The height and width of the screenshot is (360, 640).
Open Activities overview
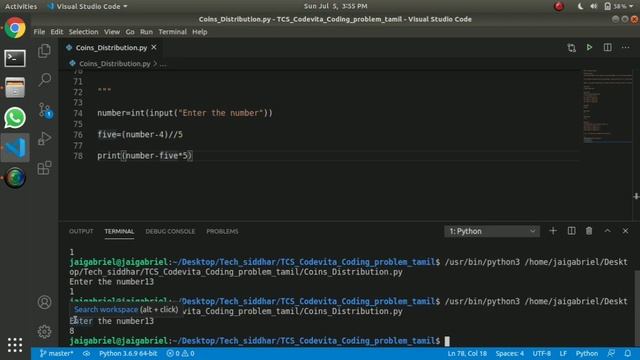(x=21, y=6)
